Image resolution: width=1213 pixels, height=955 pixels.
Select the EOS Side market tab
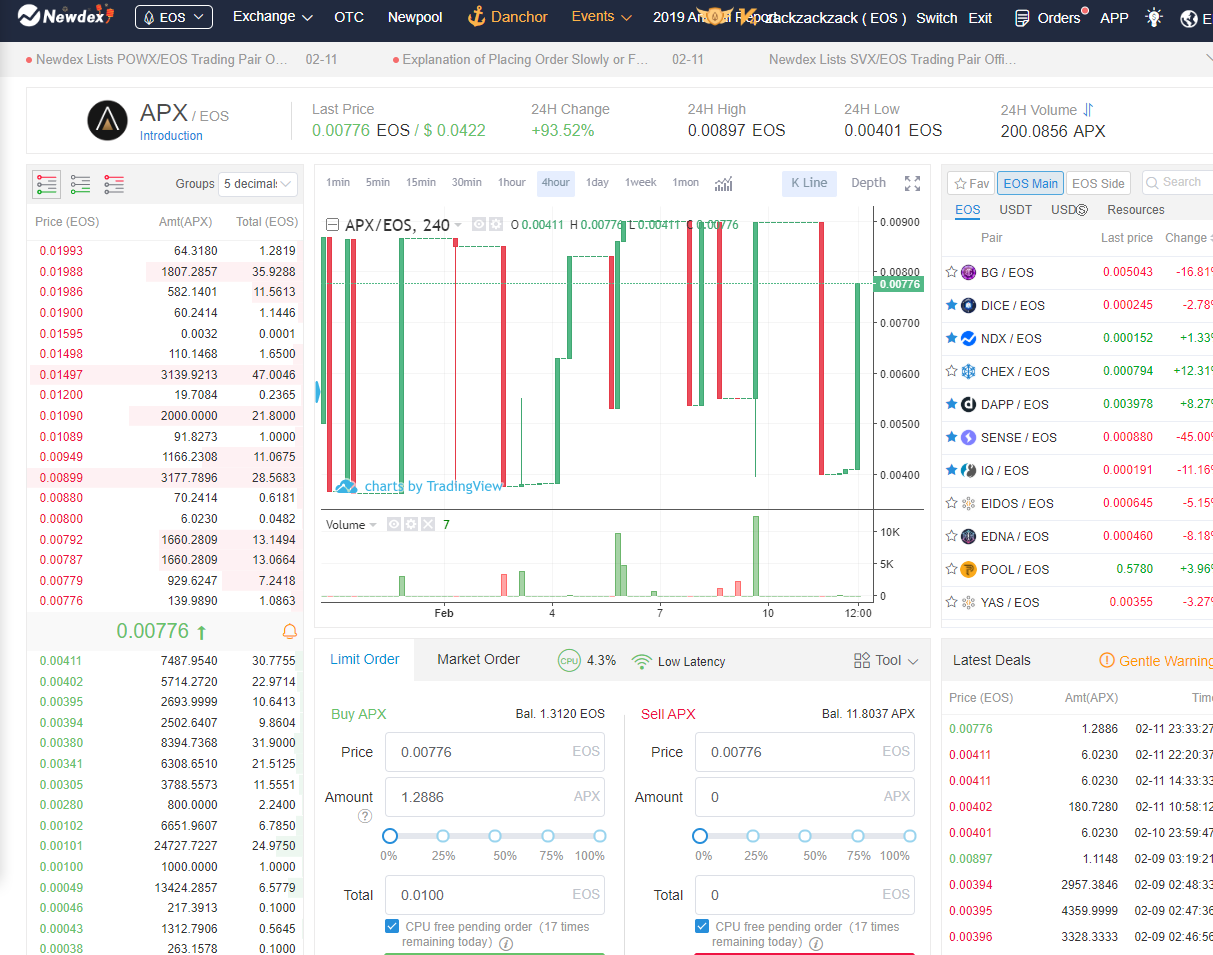(1098, 183)
